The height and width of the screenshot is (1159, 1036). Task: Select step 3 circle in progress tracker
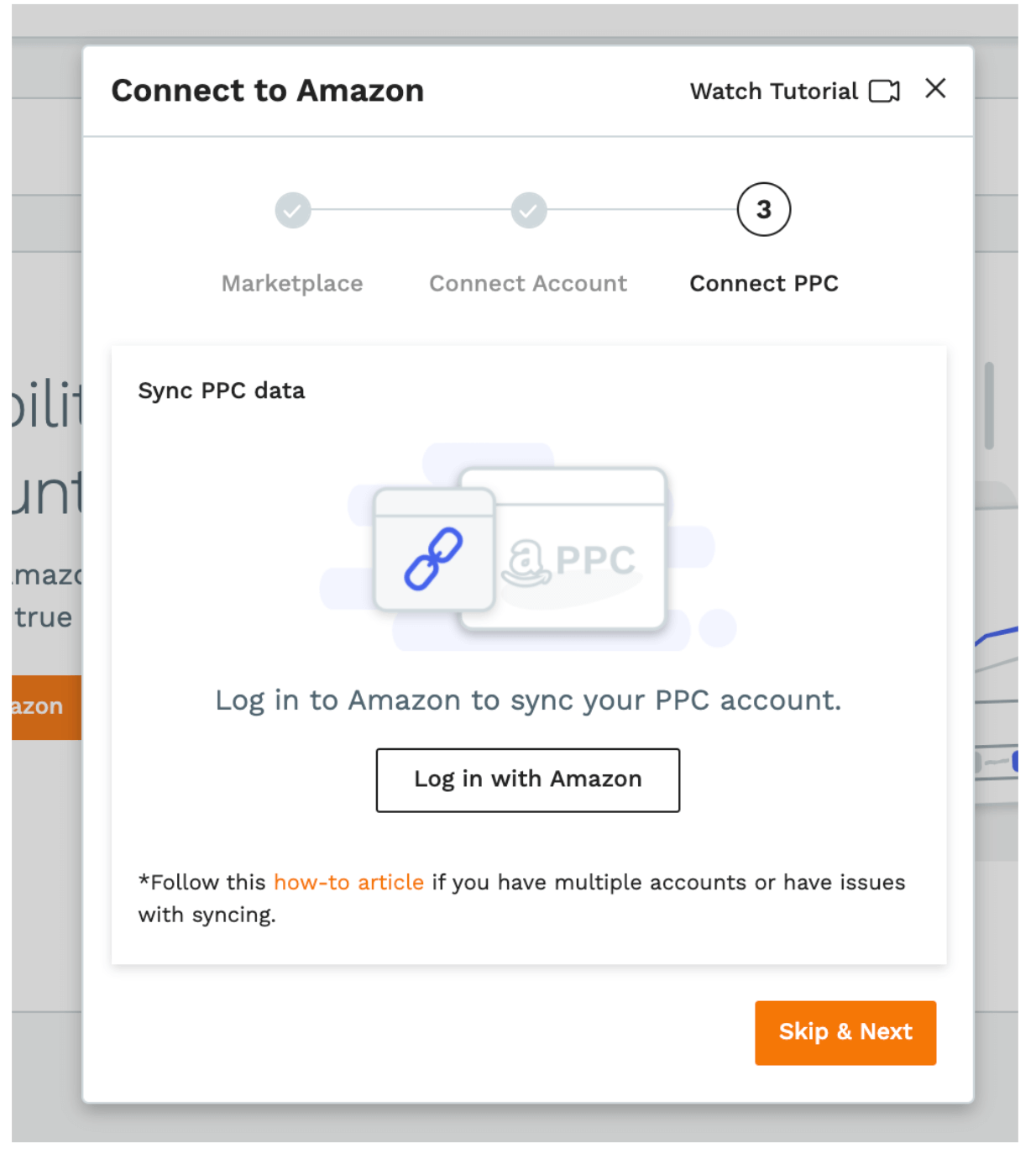pyautogui.click(x=763, y=209)
